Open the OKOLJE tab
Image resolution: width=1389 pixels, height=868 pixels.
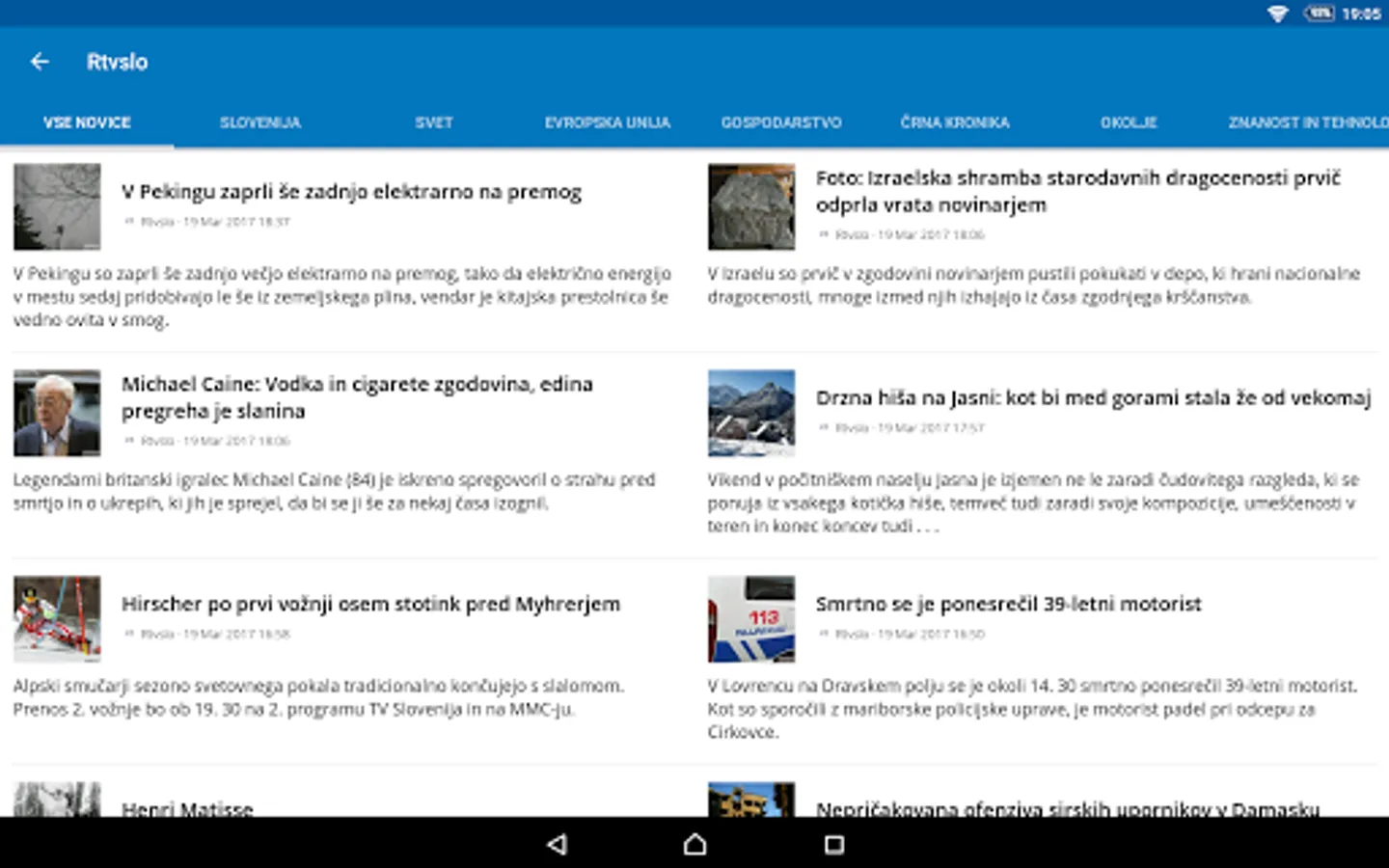pos(1129,122)
